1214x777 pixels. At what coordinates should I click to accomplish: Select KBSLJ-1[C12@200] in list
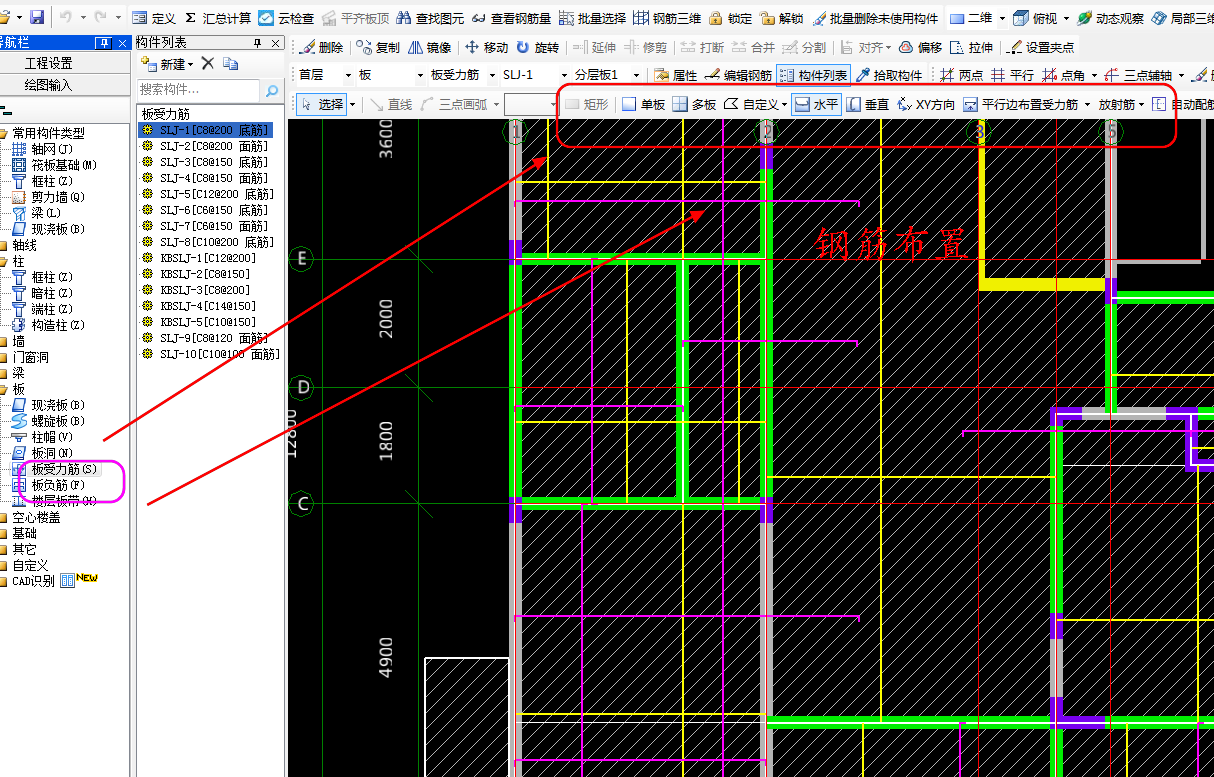point(208,258)
